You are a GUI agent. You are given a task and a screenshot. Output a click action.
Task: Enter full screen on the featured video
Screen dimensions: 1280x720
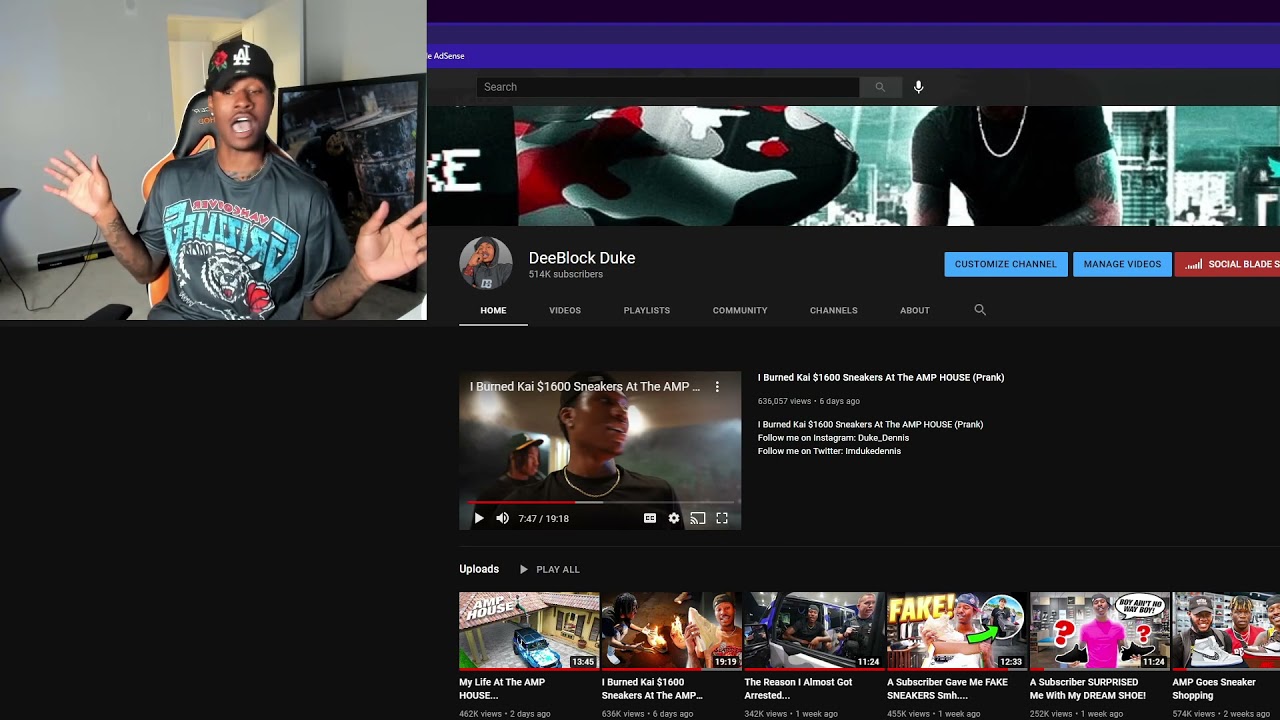coord(722,518)
